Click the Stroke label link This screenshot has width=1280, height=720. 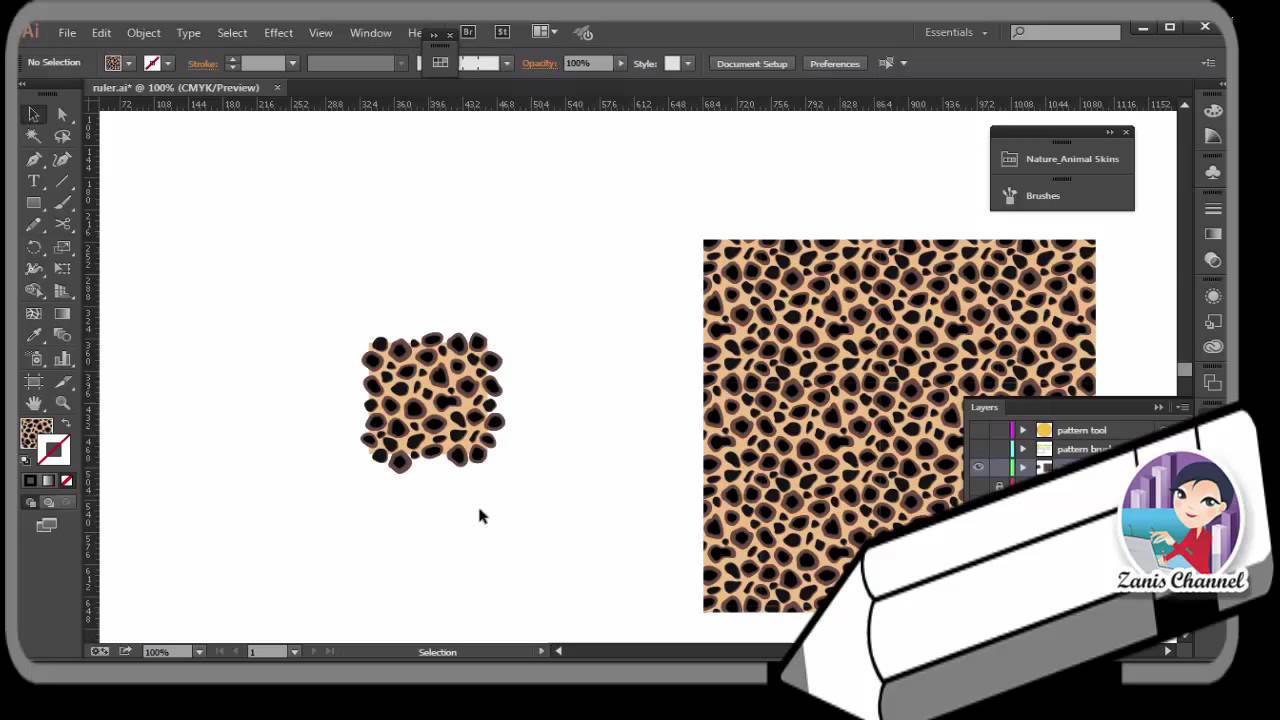click(x=203, y=63)
